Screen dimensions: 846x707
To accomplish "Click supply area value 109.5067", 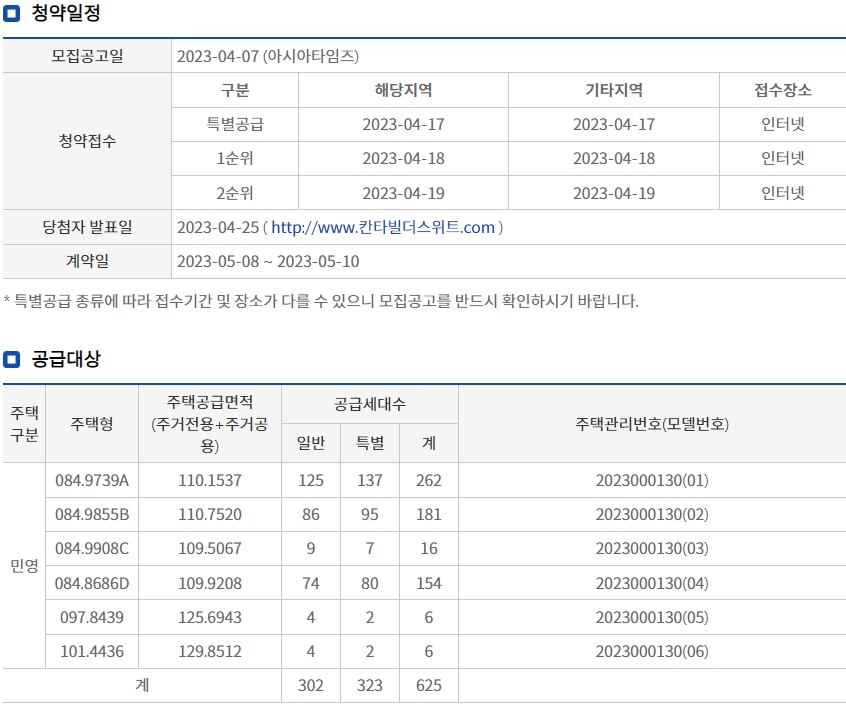I will (x=210, y=548).
